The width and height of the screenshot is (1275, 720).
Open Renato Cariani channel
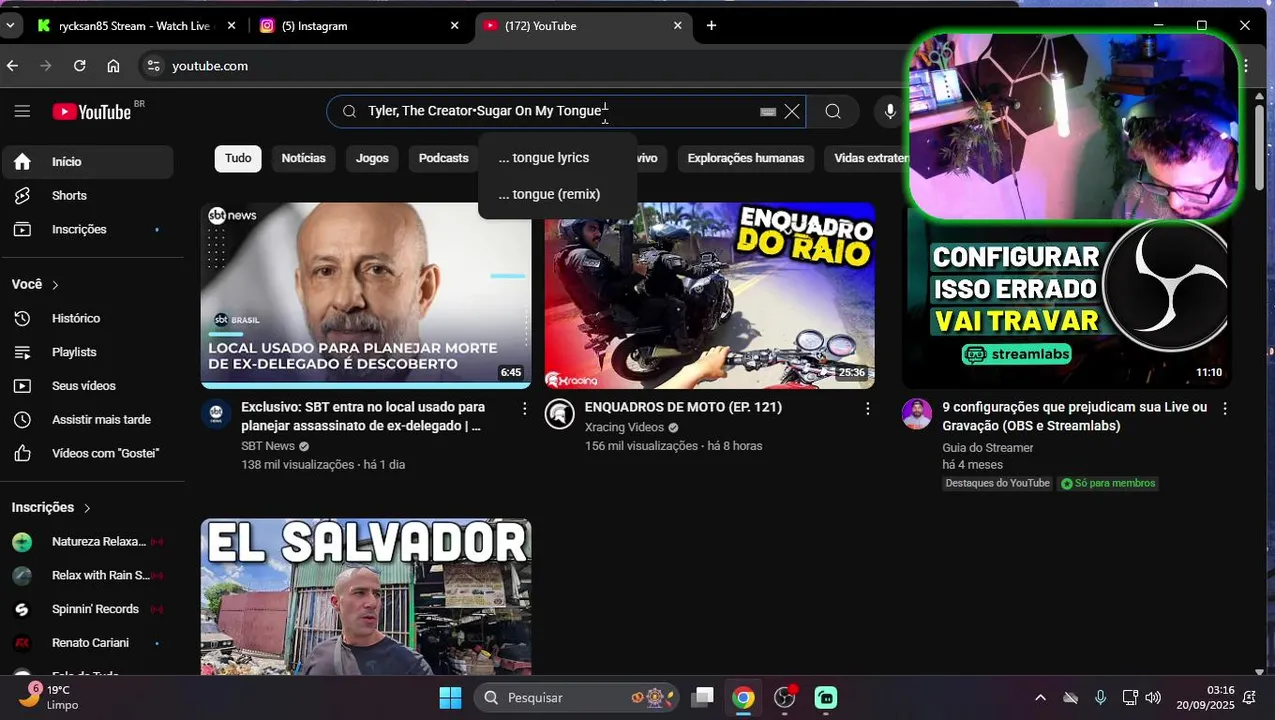point(87,643)
